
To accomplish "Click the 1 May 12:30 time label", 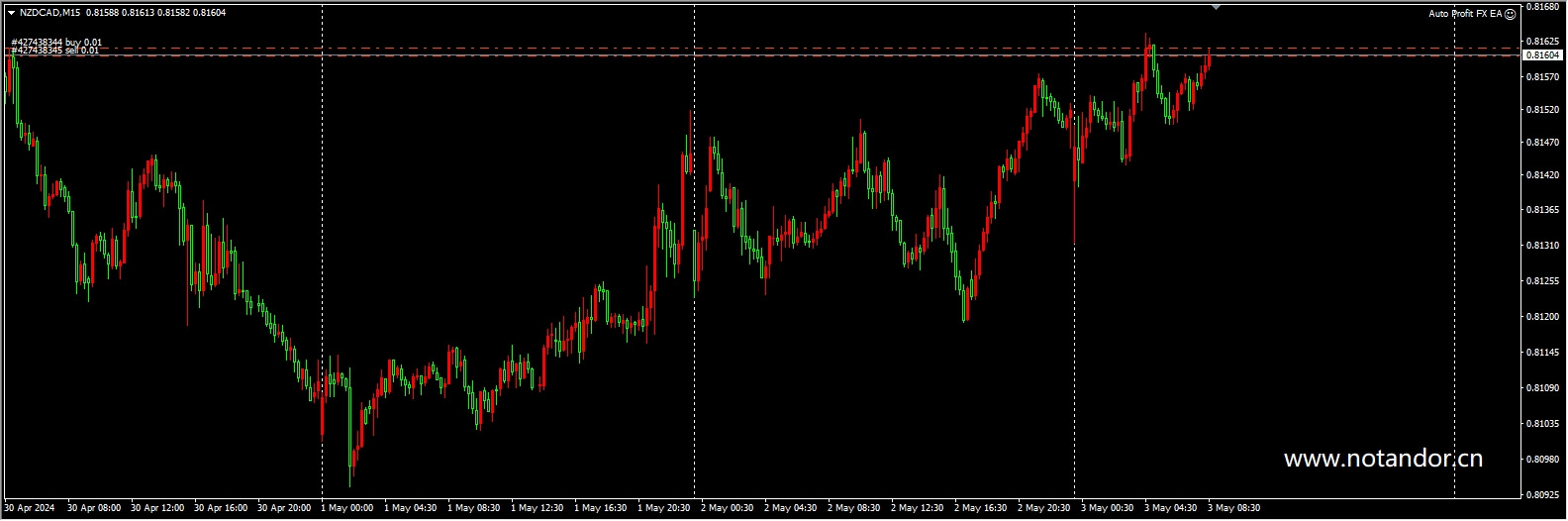I will pos(538,508).
